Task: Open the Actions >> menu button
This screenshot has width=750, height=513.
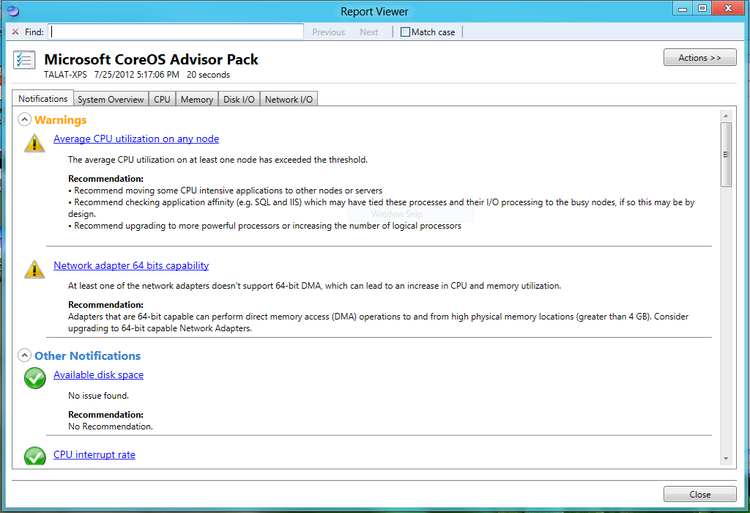Action: (699, 57)
